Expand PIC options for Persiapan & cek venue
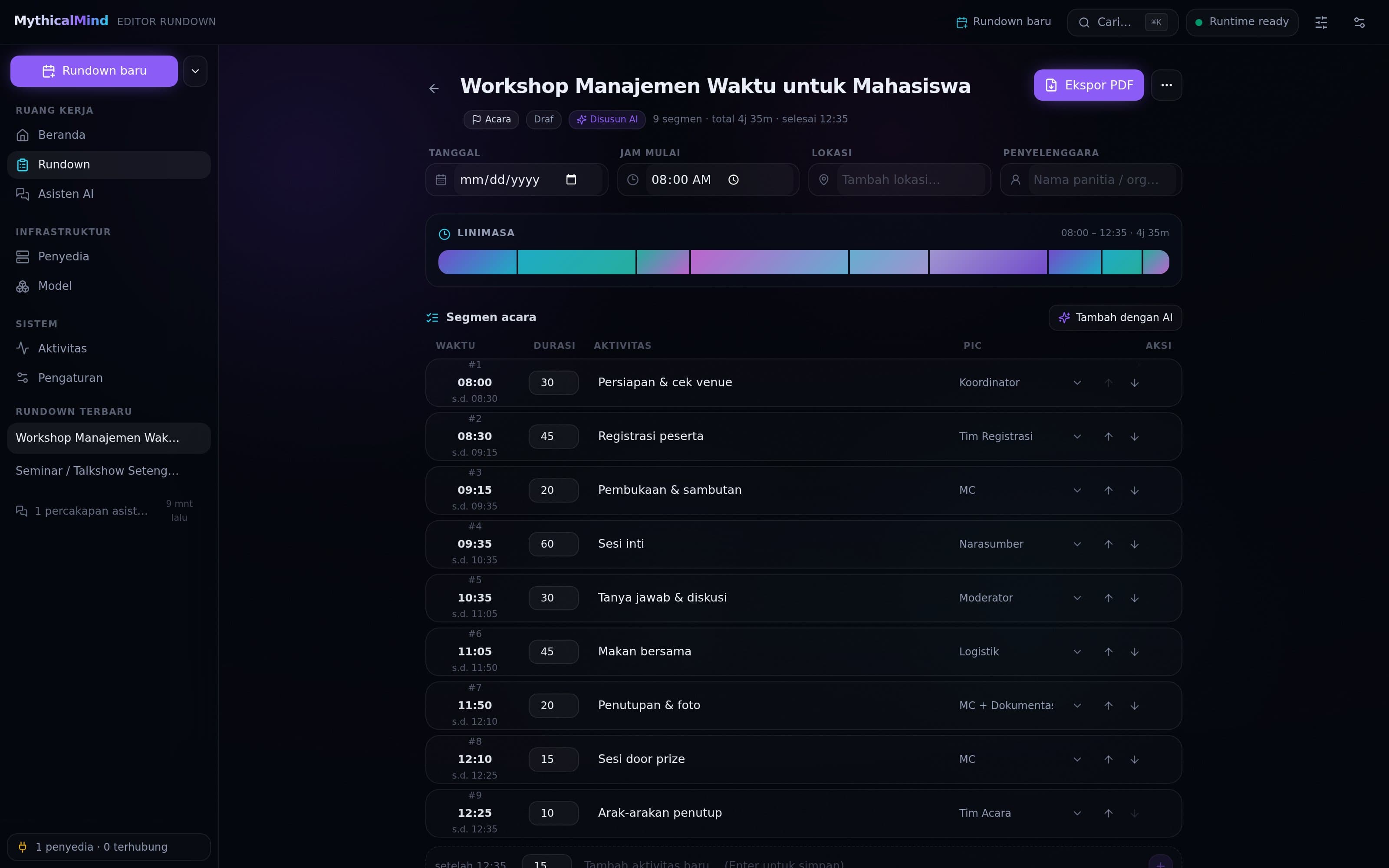 click(x=1077, y=383)
